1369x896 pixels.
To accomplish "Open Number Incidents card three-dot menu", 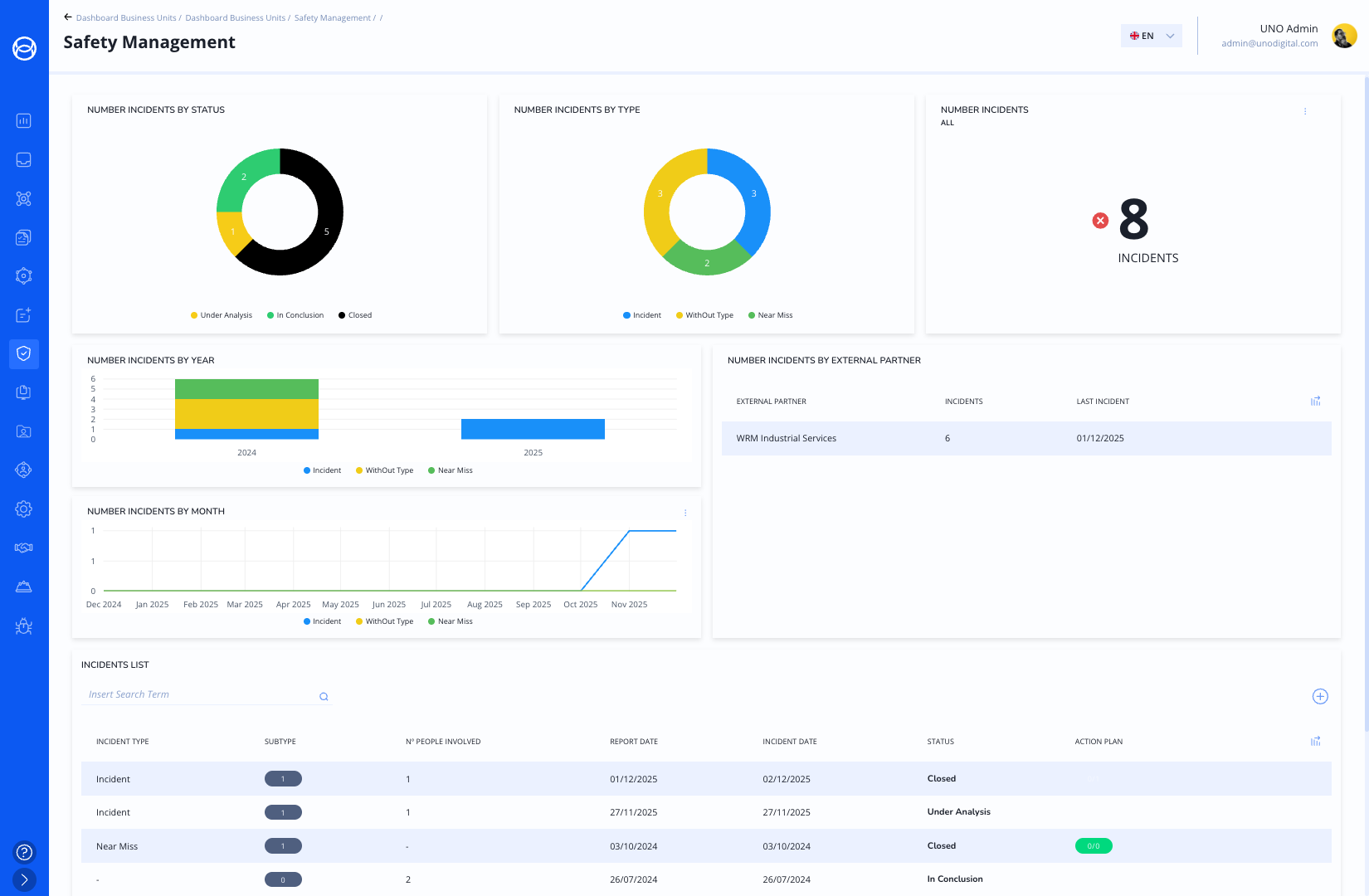I will (1304, 111).
